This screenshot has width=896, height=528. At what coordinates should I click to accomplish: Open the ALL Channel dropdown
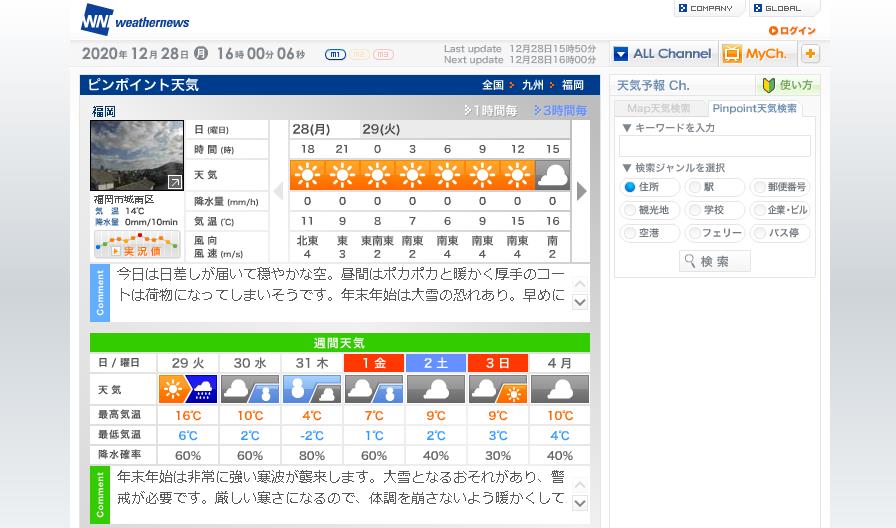tap(663, 54)
